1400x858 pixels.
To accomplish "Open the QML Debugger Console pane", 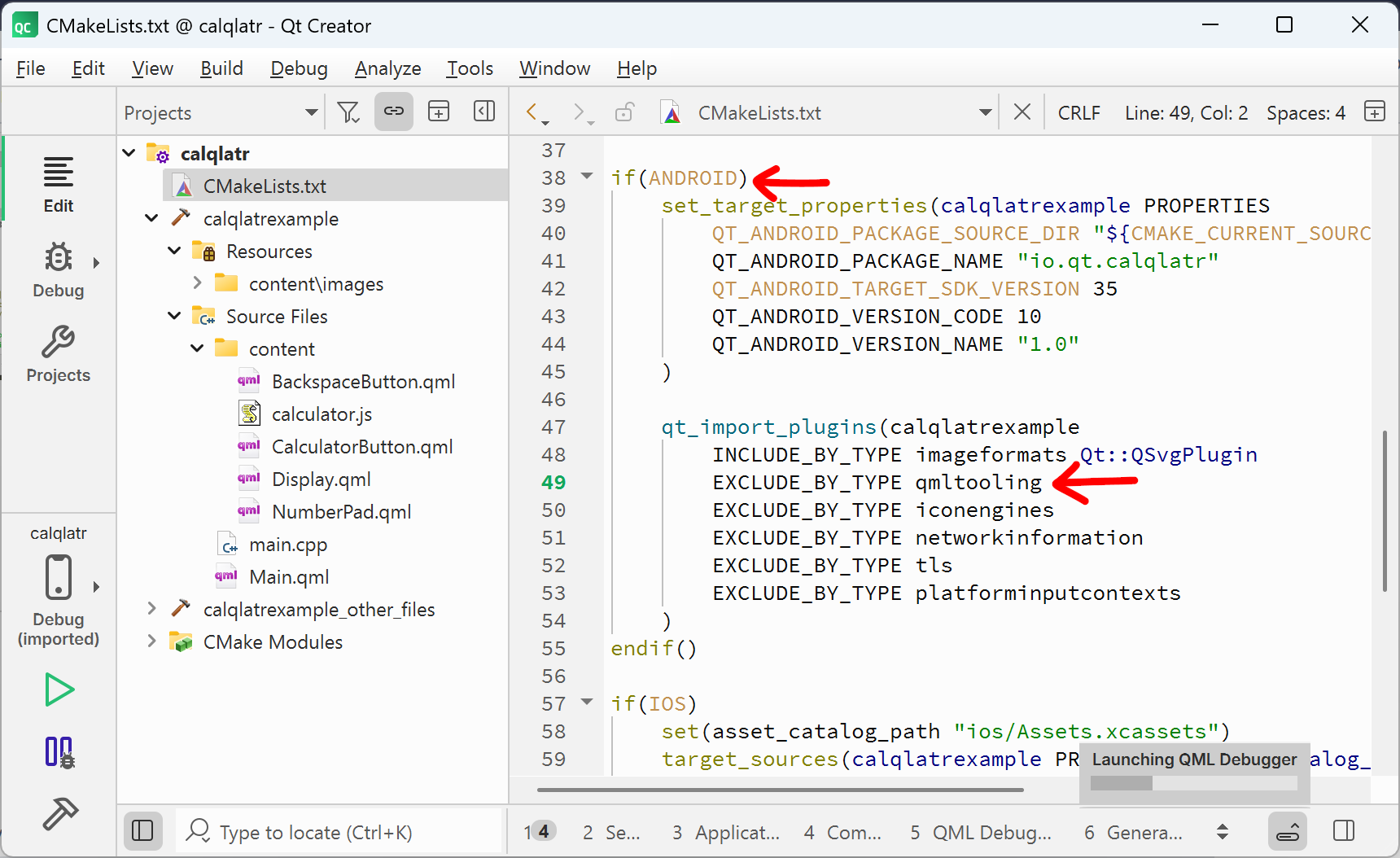I will point(981,832).
